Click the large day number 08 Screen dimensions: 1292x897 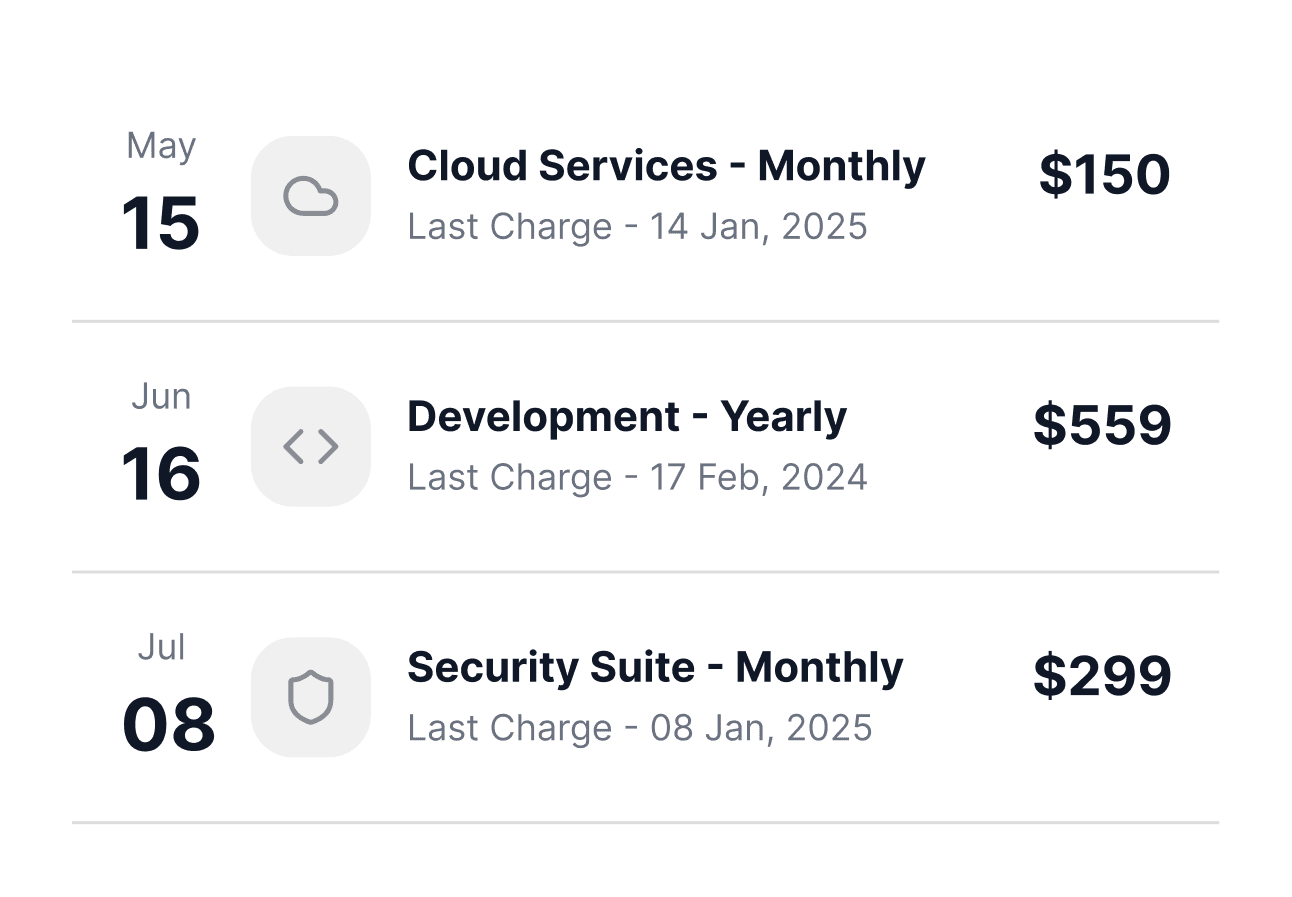[x=168, y=725]
